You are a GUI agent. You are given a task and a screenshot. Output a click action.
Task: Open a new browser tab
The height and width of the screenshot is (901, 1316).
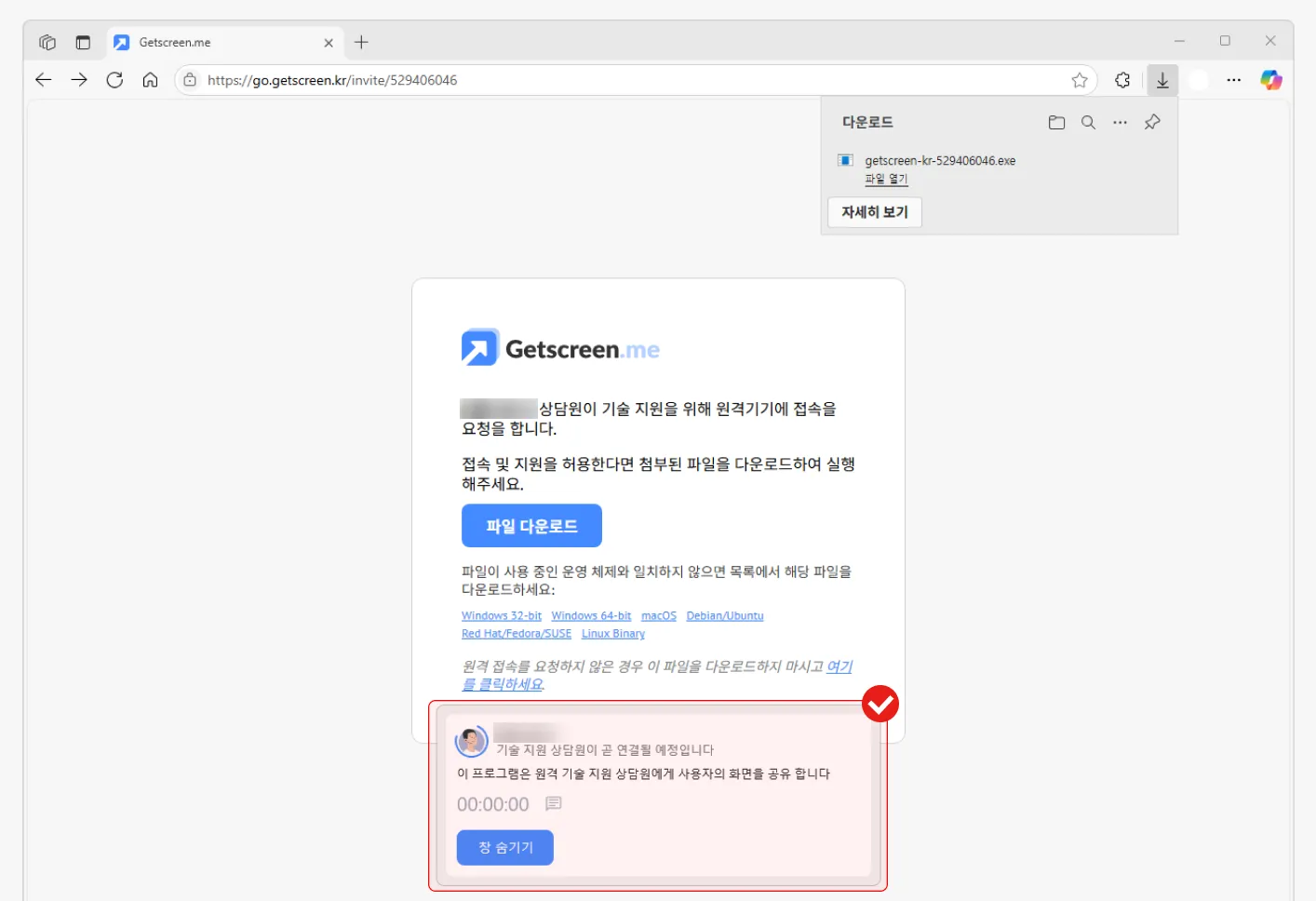[x=361, y=41]
